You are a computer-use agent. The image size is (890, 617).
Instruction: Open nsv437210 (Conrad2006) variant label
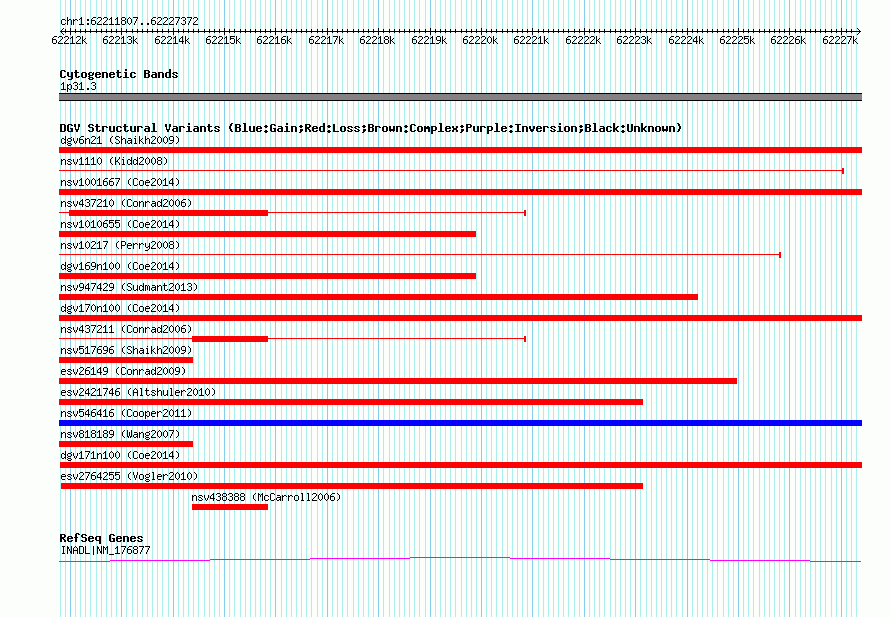[x=126, y=203]
